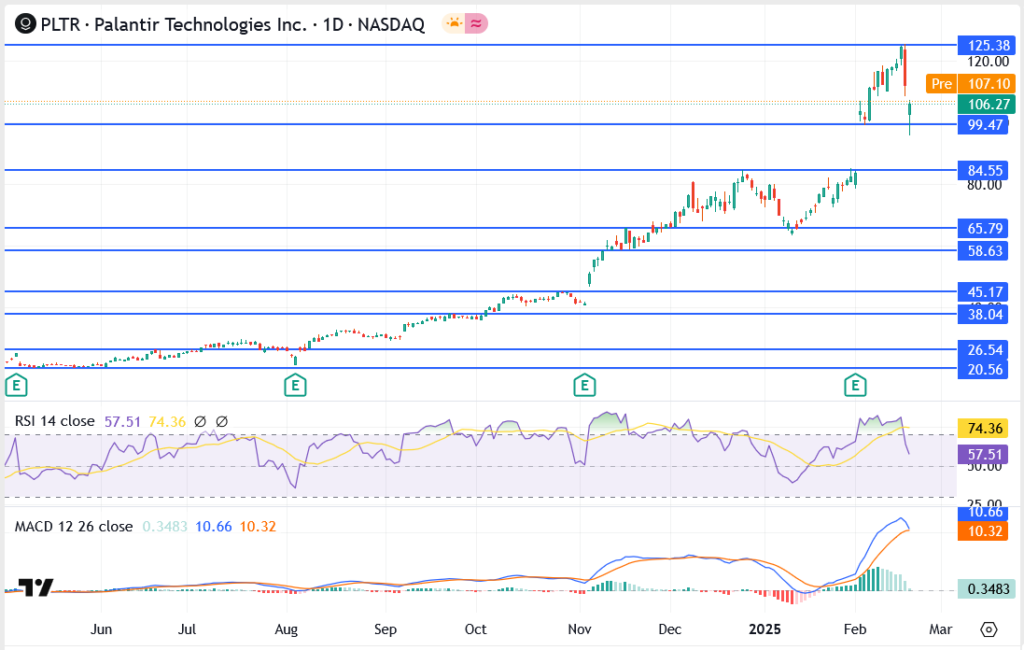Click the yellow 74.36 RSI axis label

pyautogui.click(x=983, y=428)
